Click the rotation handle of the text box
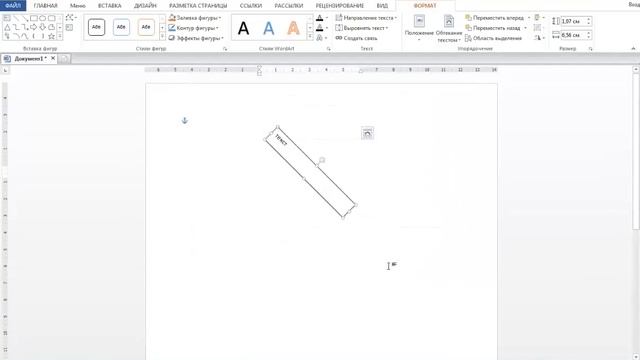The width and height of the screenshot is (640, 360). (322, 160)
